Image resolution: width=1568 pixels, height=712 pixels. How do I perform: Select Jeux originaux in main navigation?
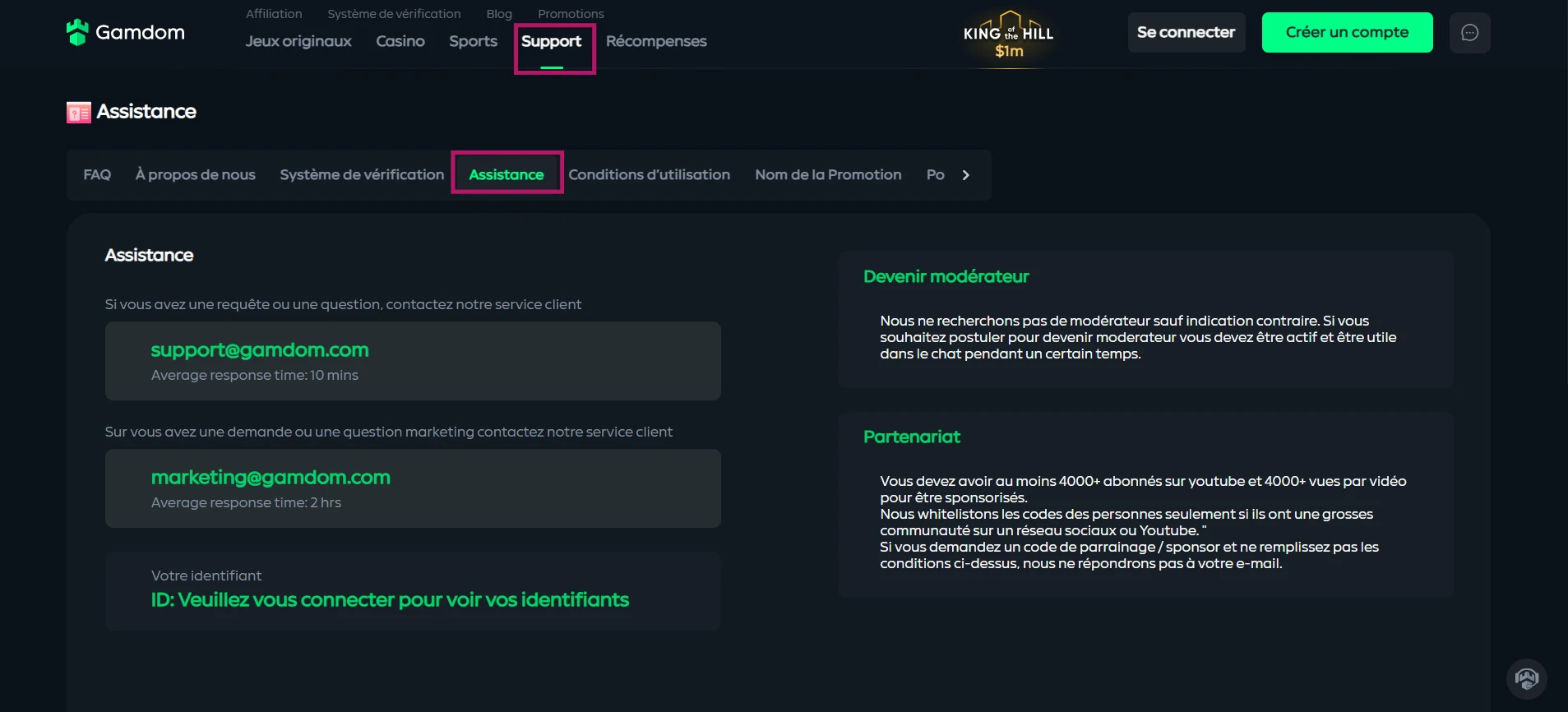point(298,41)
